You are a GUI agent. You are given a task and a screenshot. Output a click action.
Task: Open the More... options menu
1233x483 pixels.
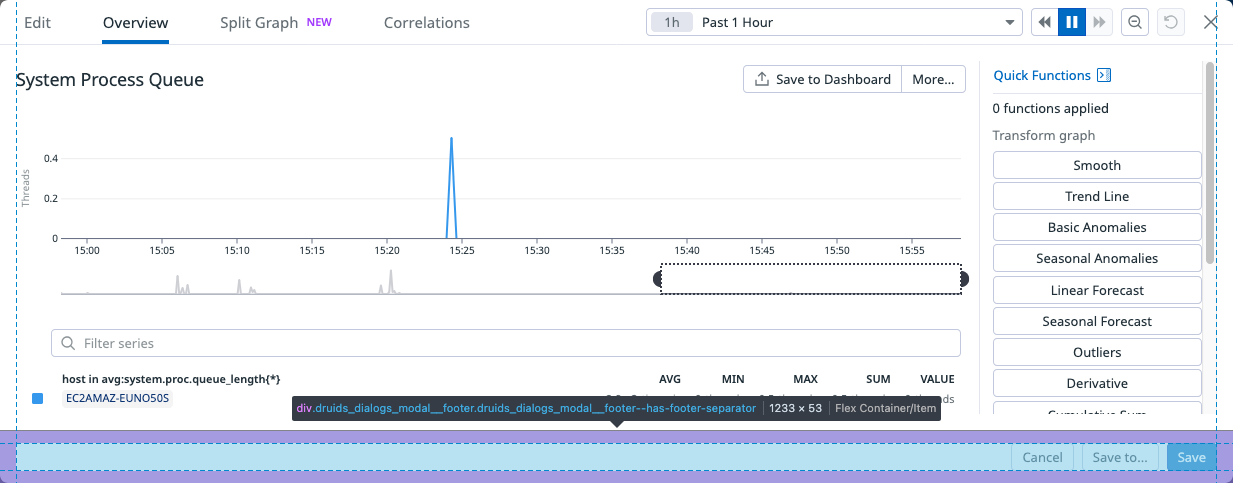tap(933, 79)
